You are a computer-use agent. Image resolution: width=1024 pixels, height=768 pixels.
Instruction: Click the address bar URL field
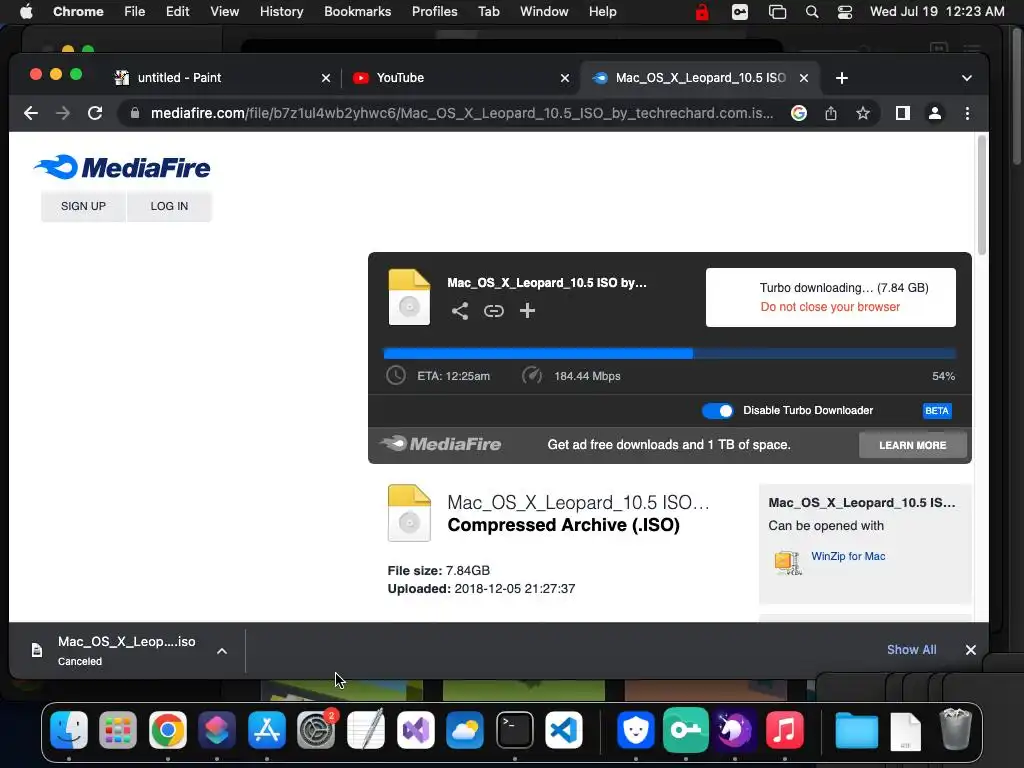click(461, 113)
